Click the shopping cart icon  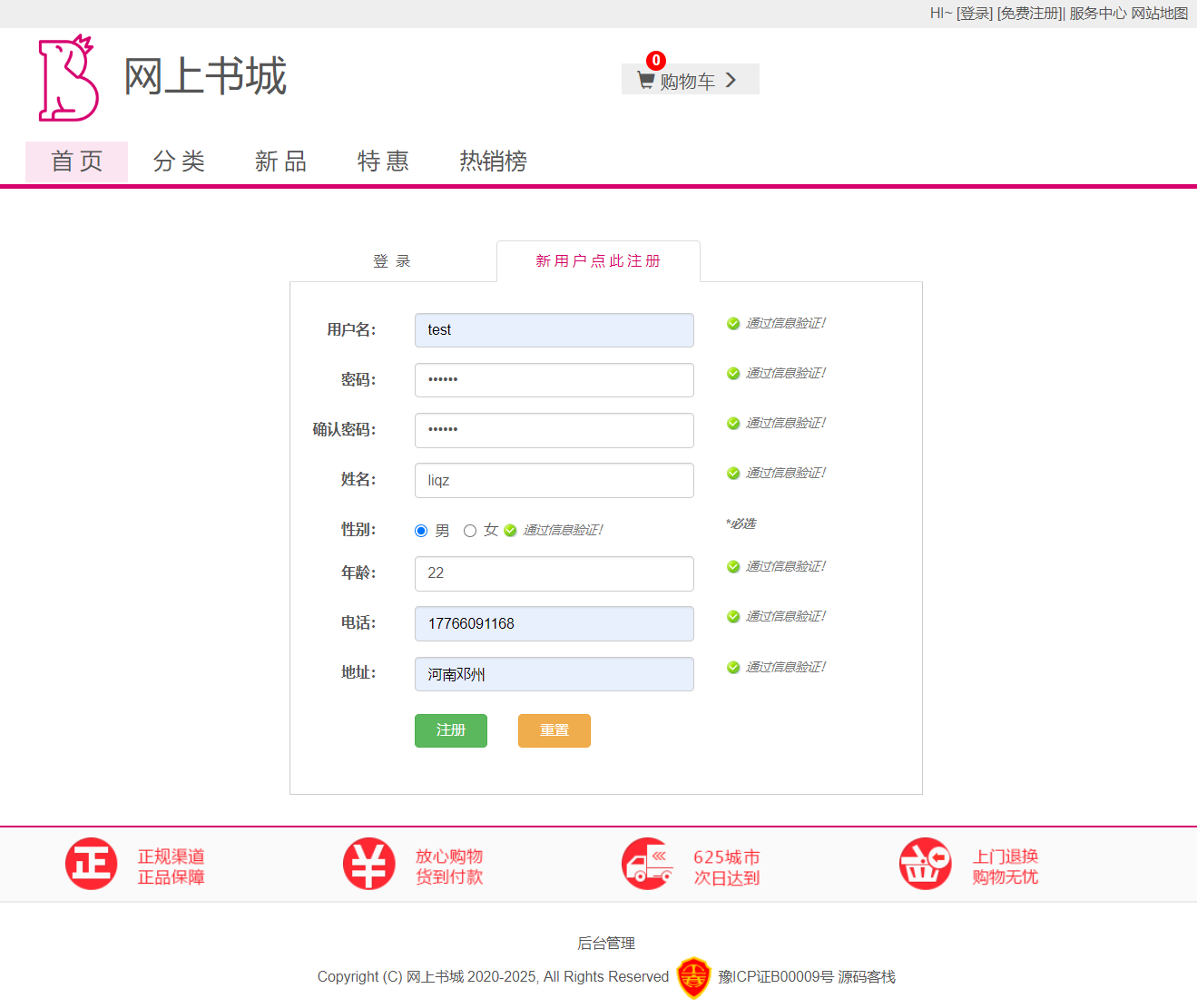(x=646, y=81)
